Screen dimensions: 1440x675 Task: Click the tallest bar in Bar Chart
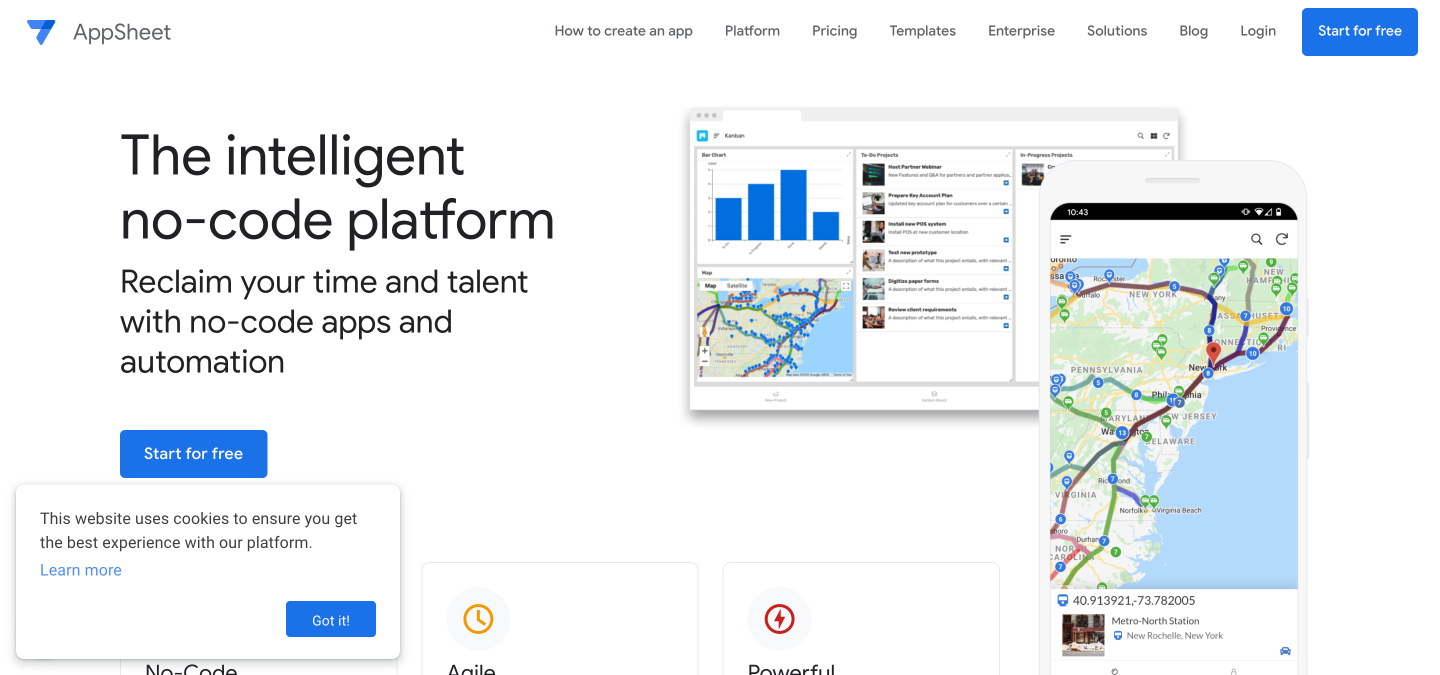coord(793,205)
